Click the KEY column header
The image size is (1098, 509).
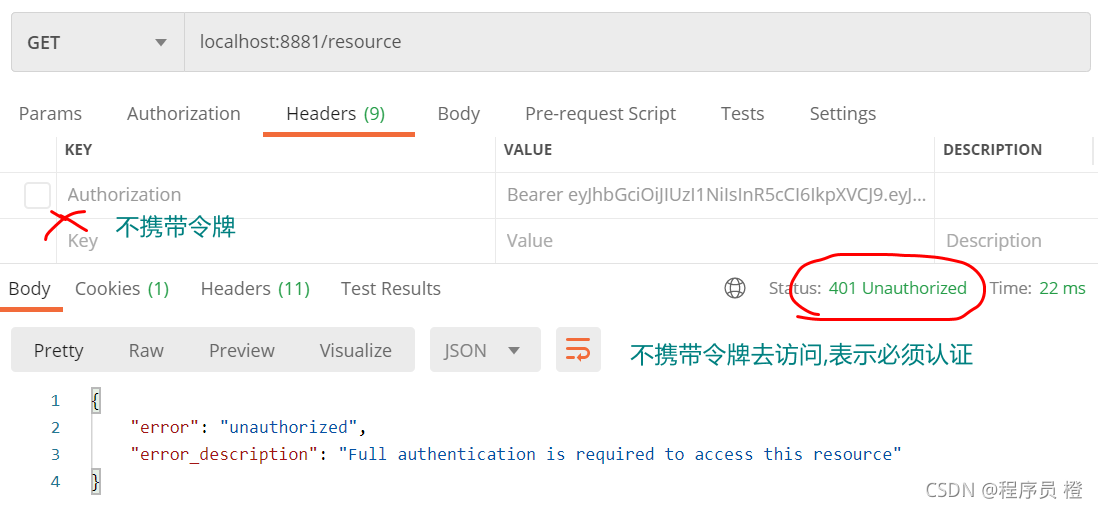coord(78,150)
